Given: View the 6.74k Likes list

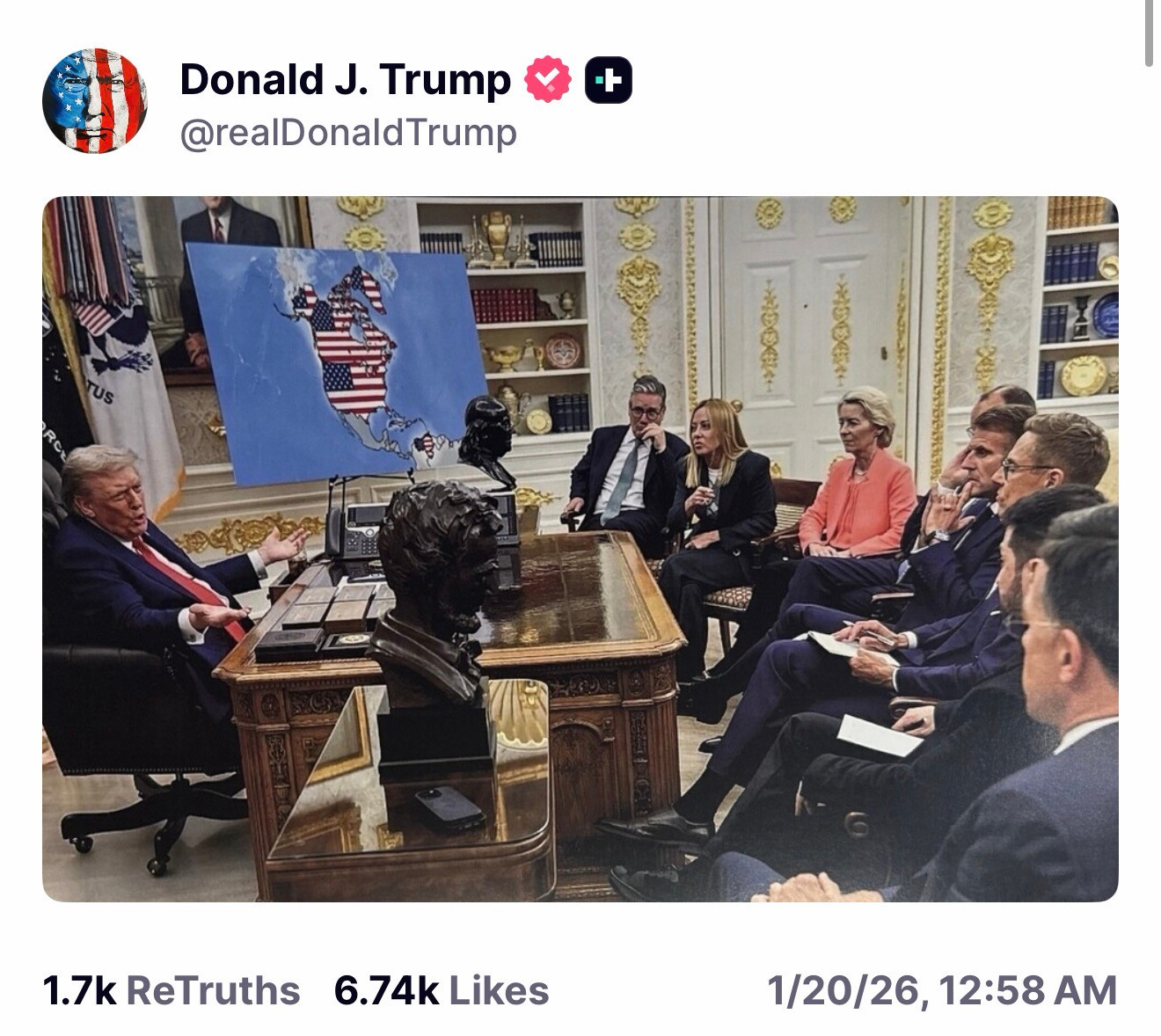Looking at the screenshot, I should click(x=442, y=990).
